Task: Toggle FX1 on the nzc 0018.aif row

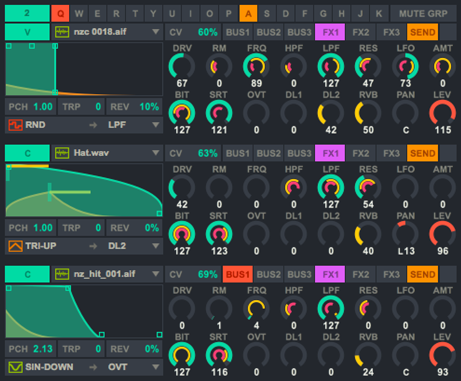Action: point(330,32)
